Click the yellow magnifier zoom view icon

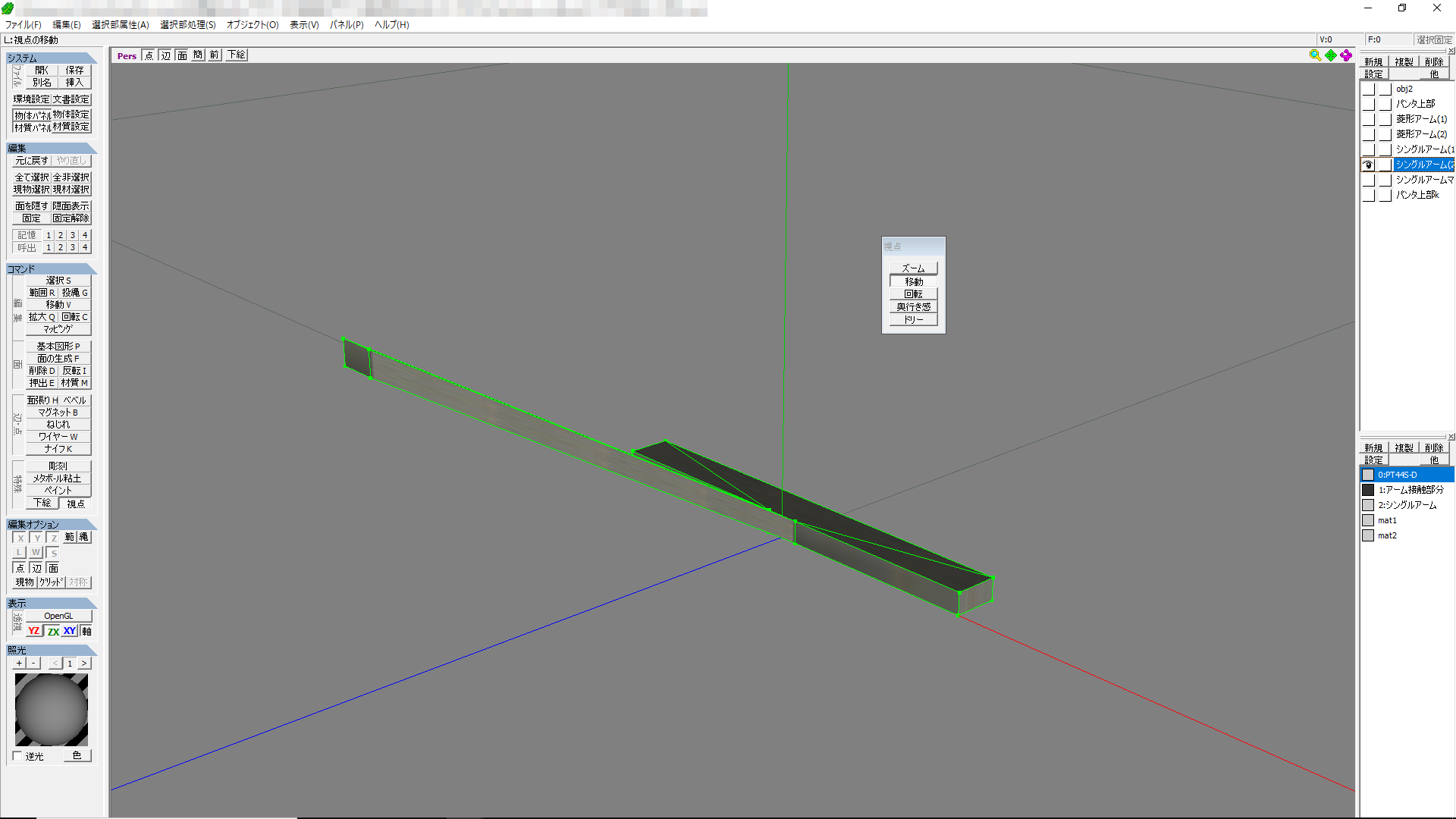(1315, 55)
